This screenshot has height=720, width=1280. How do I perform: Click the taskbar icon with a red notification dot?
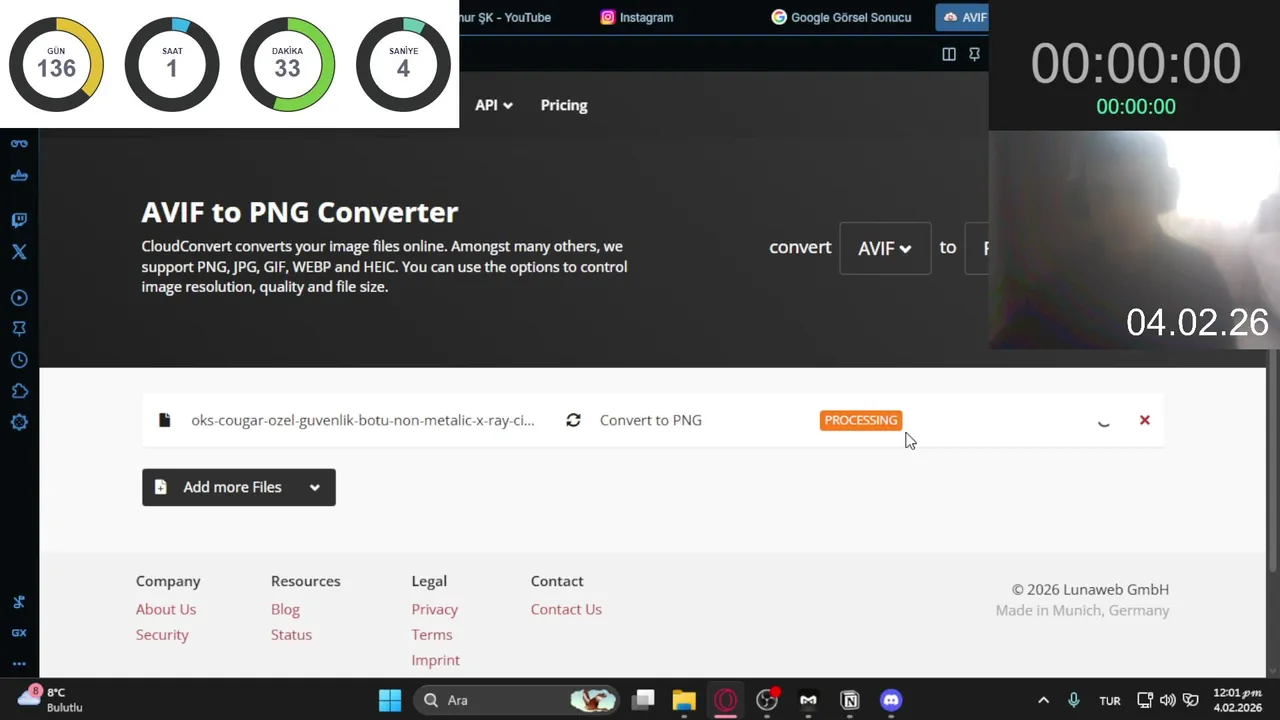click(x=767, y=700)
